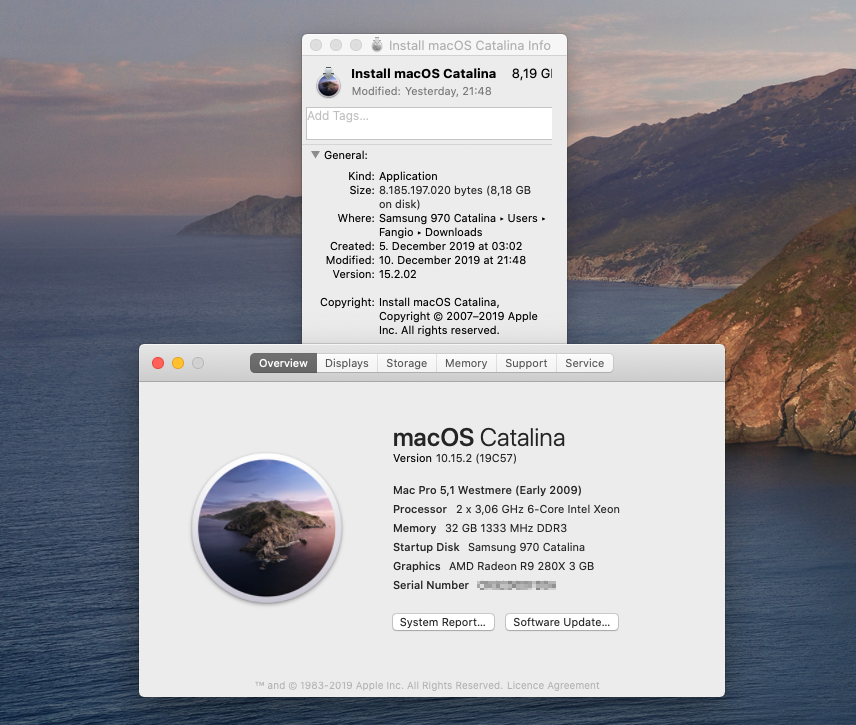Click the 'AMD Radeon R9 280X 3 GB' value
Viewport: 856px width, 725px height.
(x=521, y=566)
